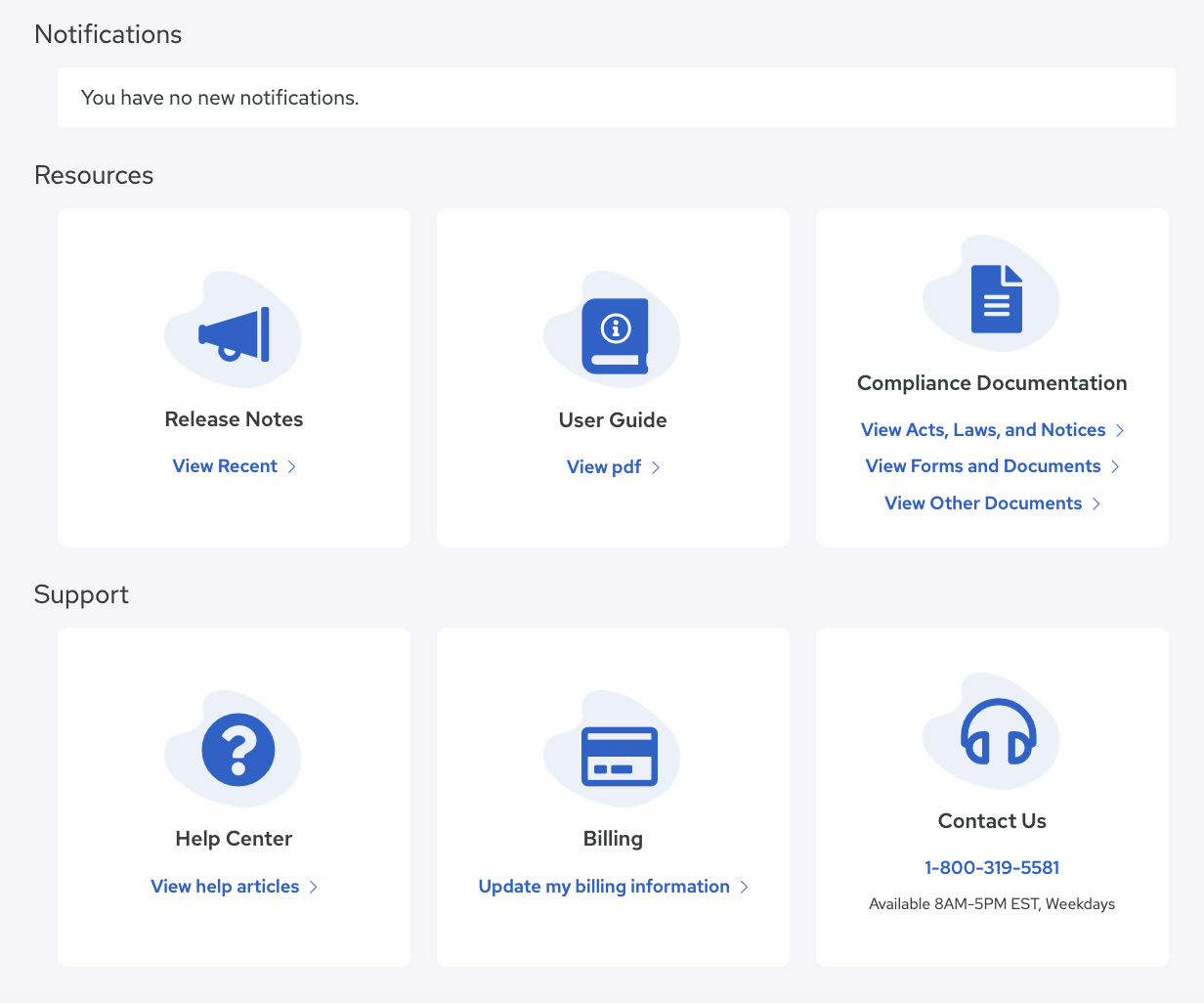Open View Other Documents link
Viewport: 1204px width, 1003px height.
pos(983,503)
